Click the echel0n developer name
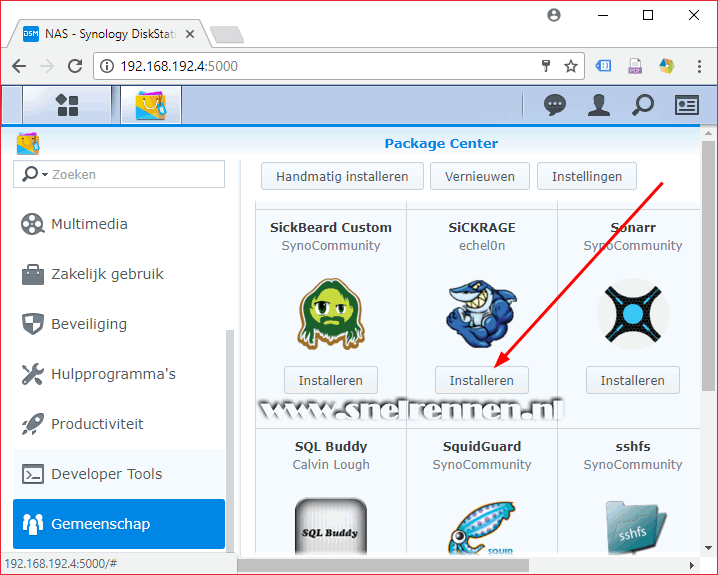The image size is (718, 575). point(482,246)
